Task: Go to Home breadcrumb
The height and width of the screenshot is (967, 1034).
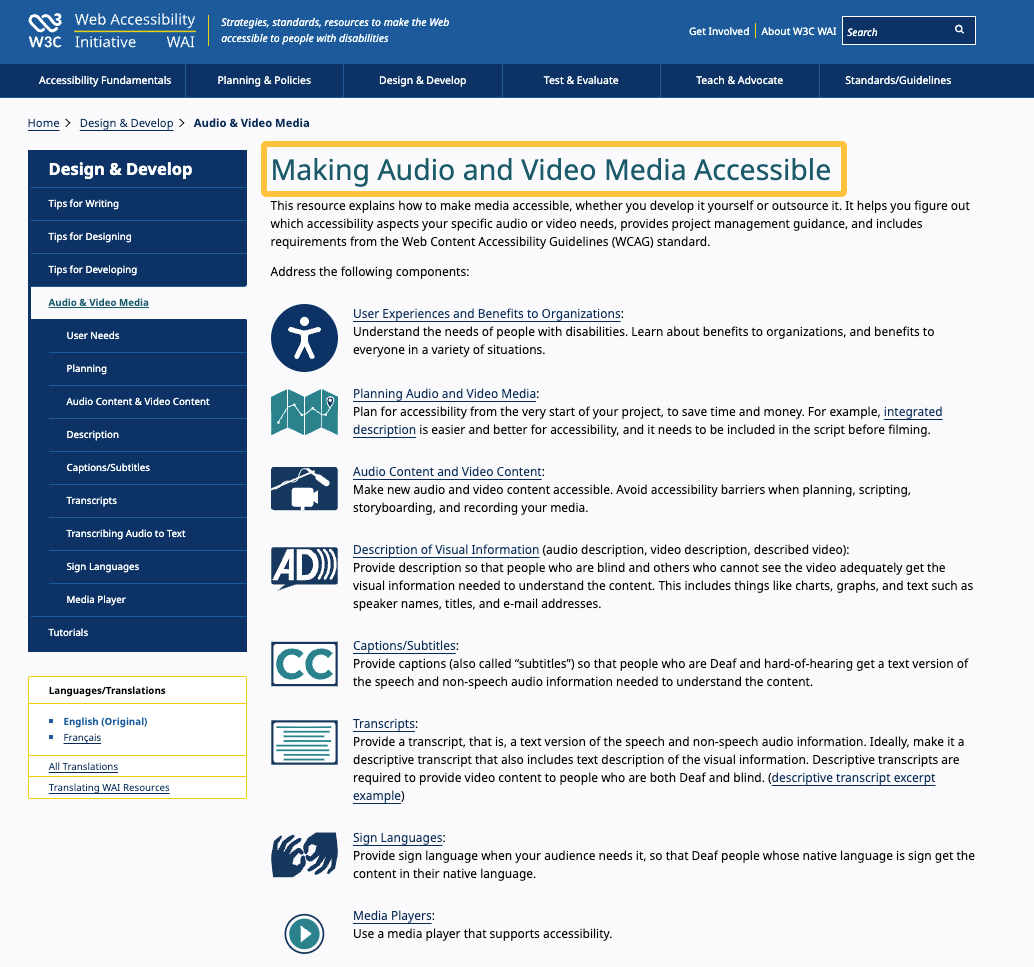Action: pyautogui.click(x=44, y=123)
